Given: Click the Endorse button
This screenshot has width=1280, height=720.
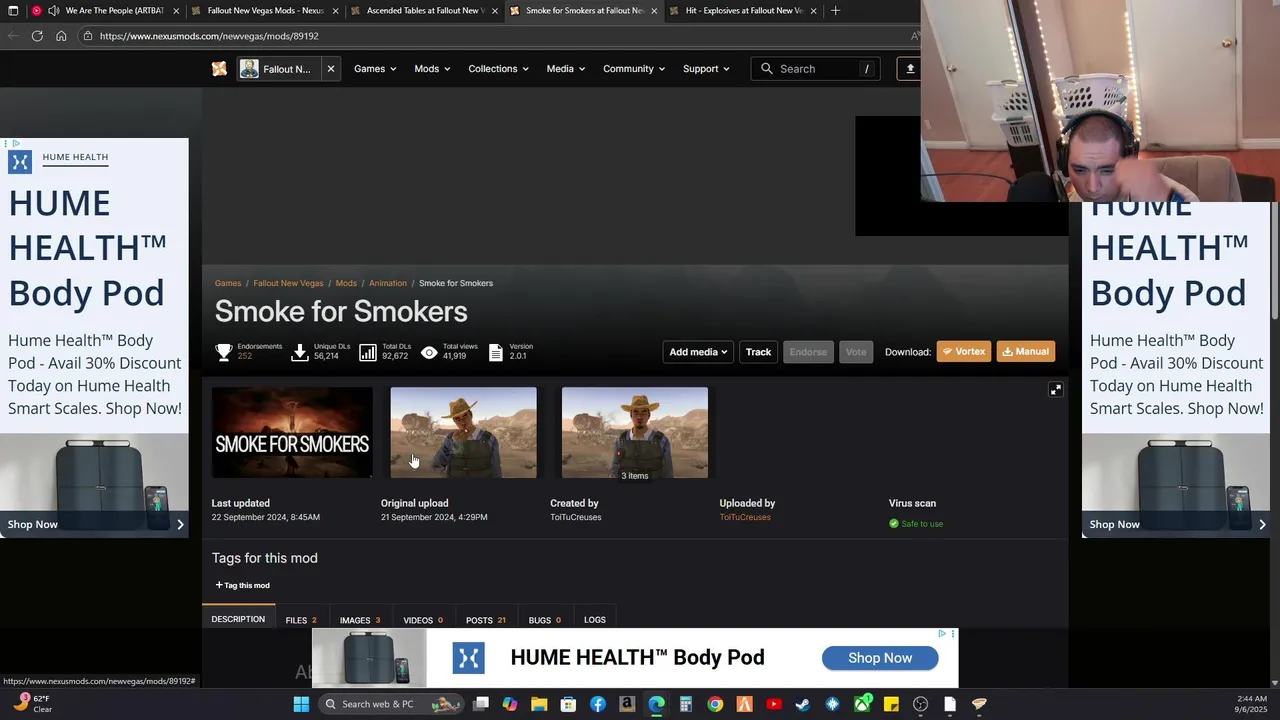Looking at the screenshot, I should click(808, 352).
